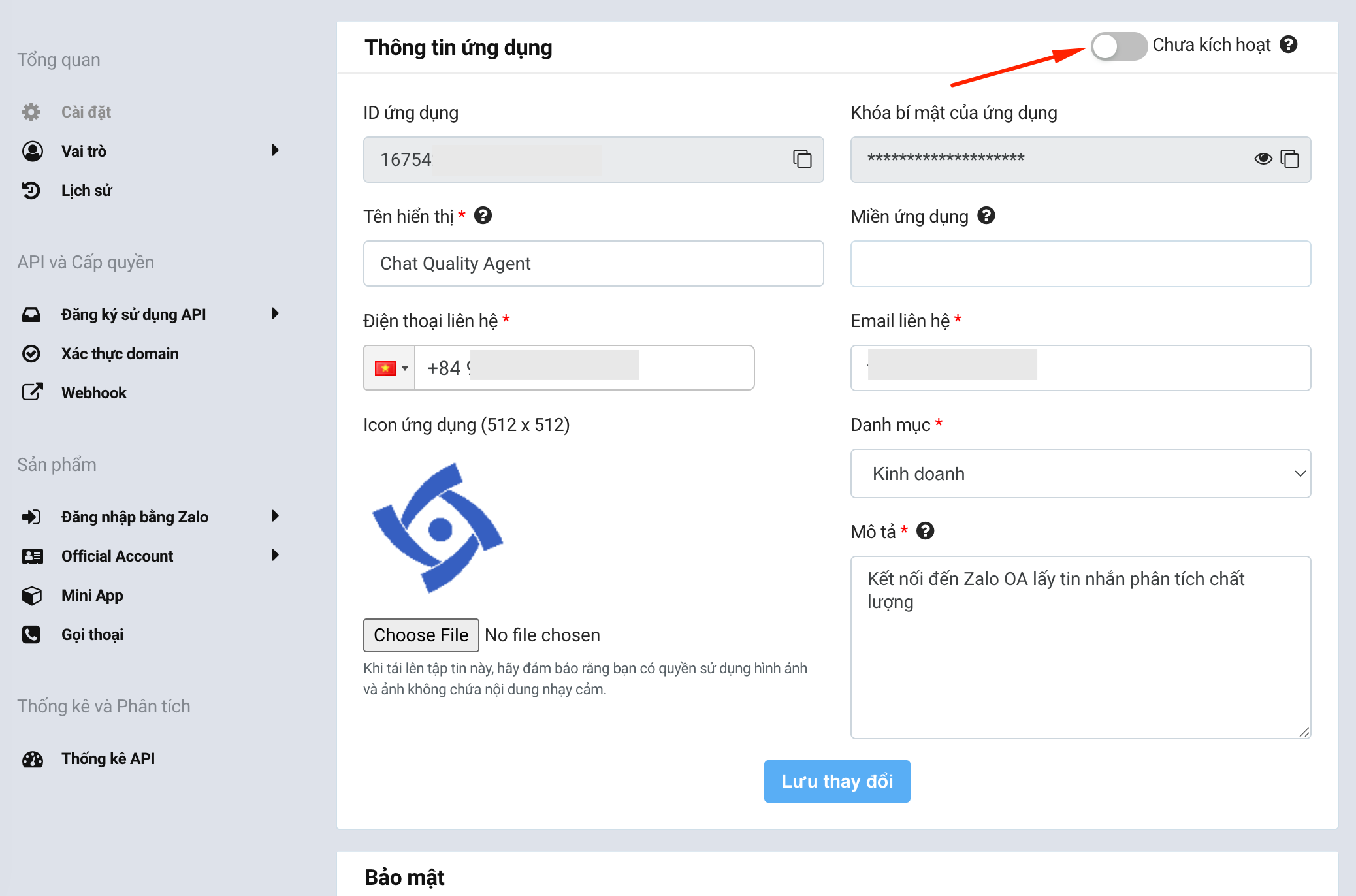Click the Lưu thay đổi button
Image resolution: width=1356 pixels, height=896 pixels.
[x=836, y=781]
